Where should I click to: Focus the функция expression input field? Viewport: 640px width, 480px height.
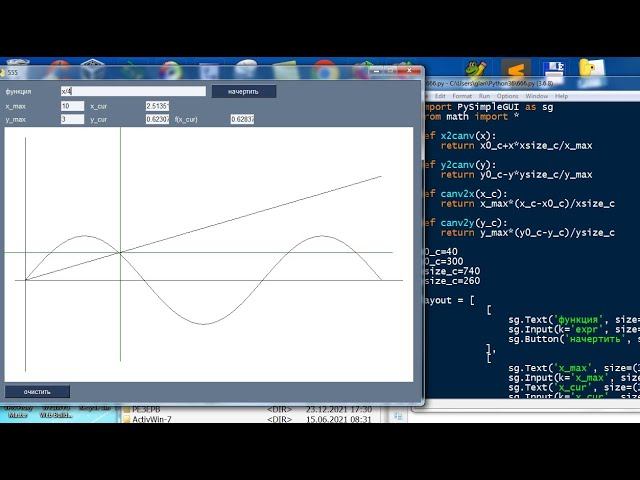[x=133, y=91]
